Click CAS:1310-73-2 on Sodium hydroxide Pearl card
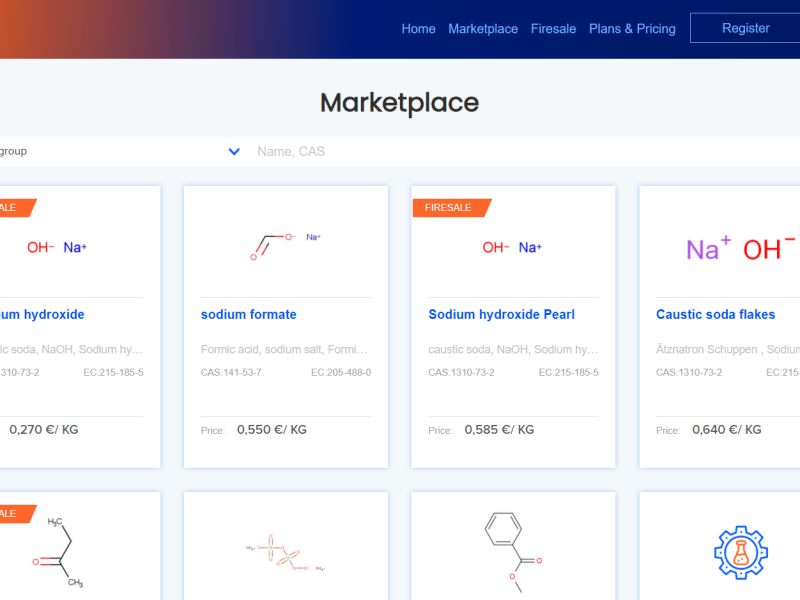Image resolution: width=800 pixels, height=600 pixels. pyautogui.click(x=461, y=372)
